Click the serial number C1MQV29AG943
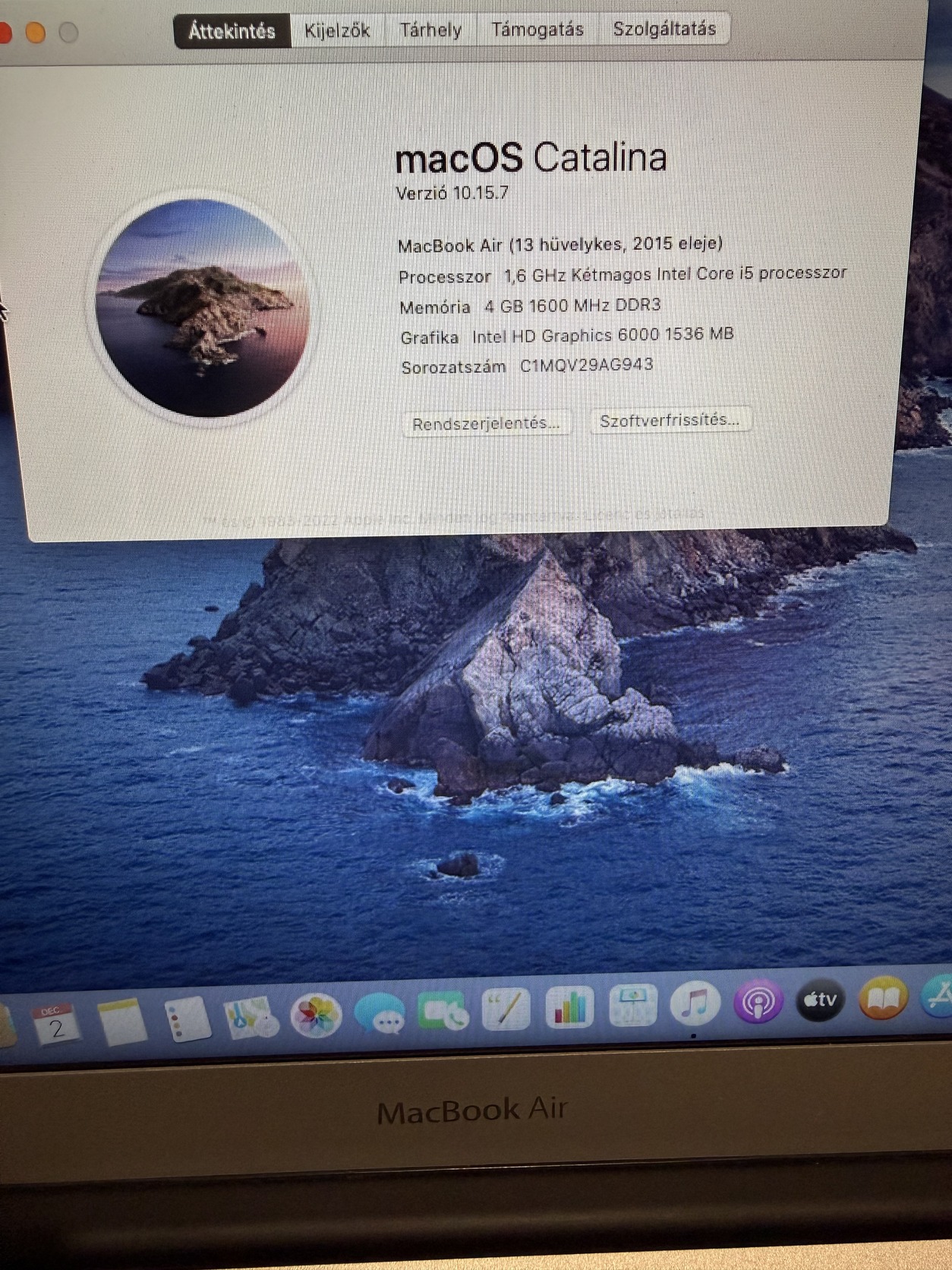 (586, 365)
